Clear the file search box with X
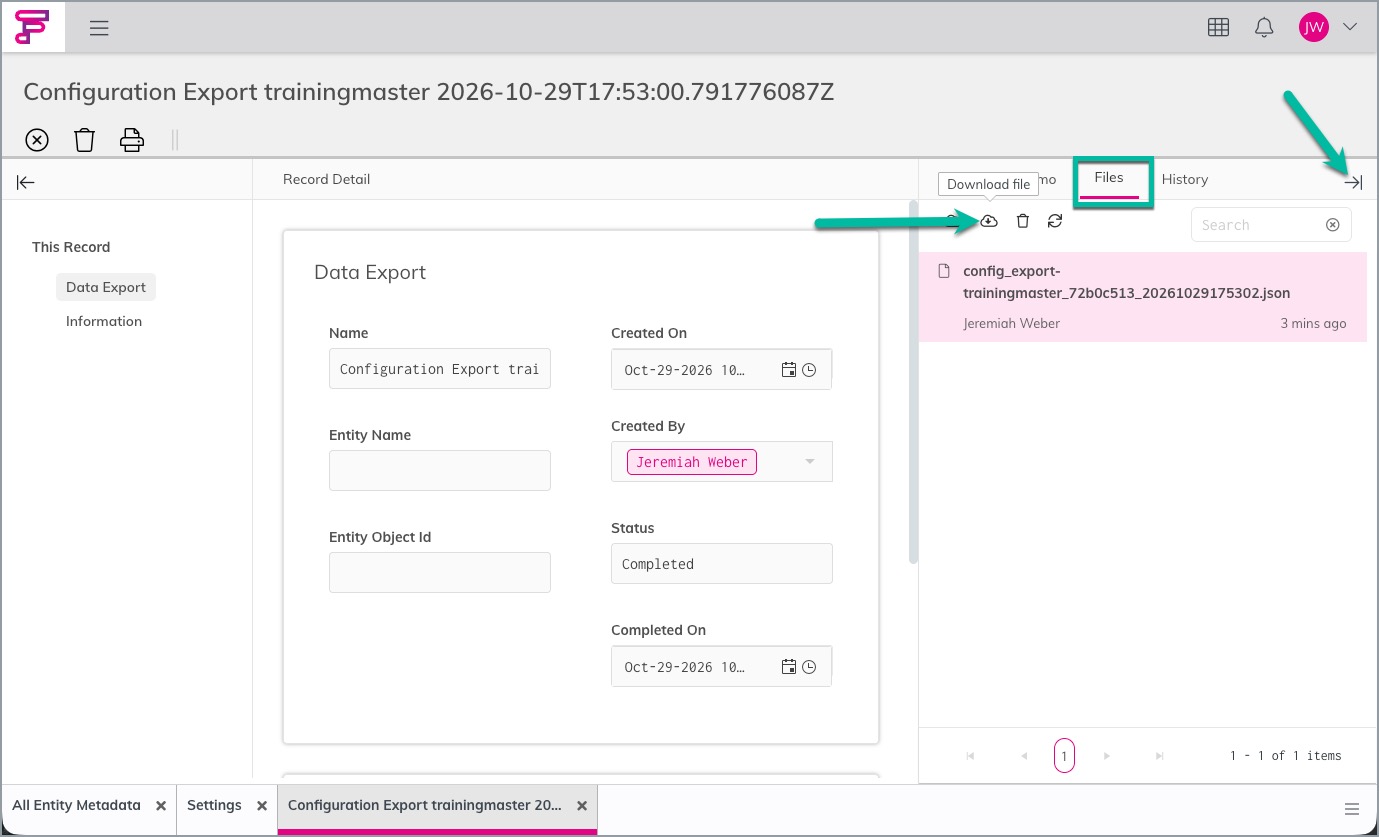Screen dimensions: 1379x837 pyautogui.click(x=1332, y=225)
